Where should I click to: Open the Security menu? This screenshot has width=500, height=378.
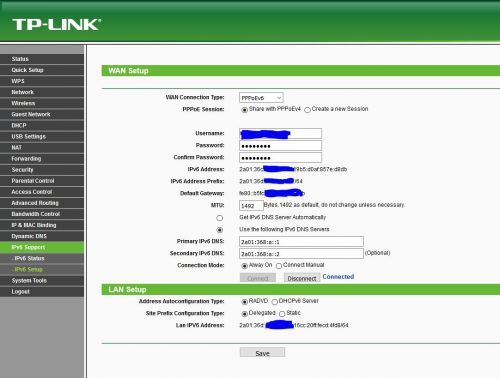[x=42, y=170]
